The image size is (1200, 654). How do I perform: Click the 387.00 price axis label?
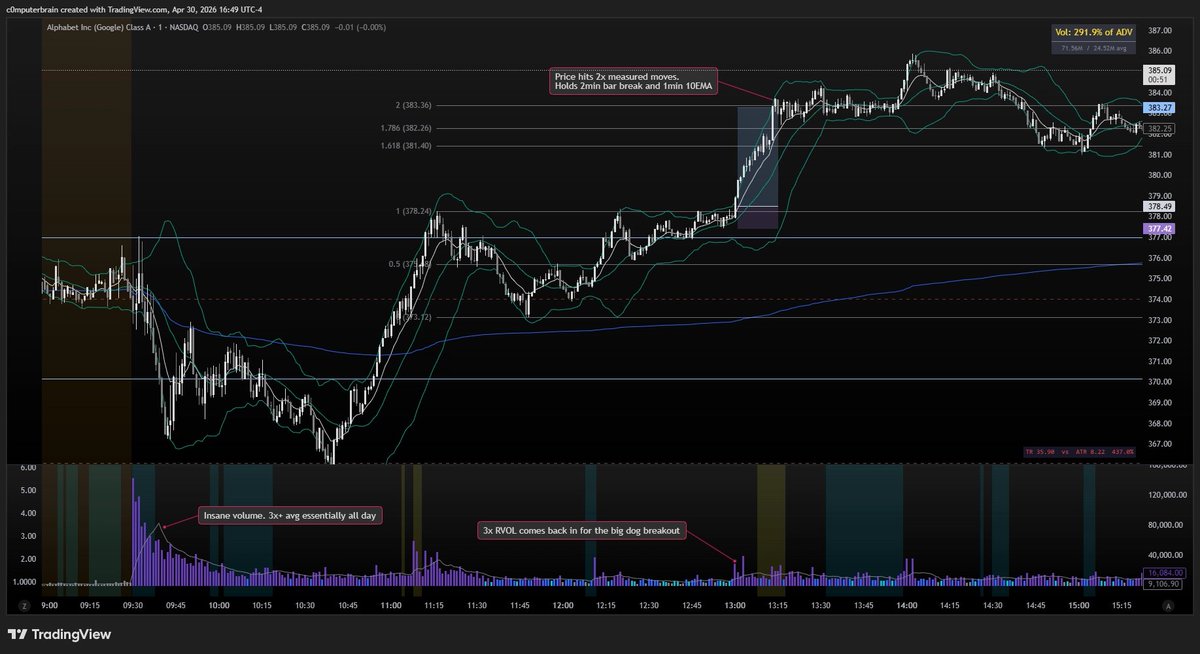(x=1158, y=31)
